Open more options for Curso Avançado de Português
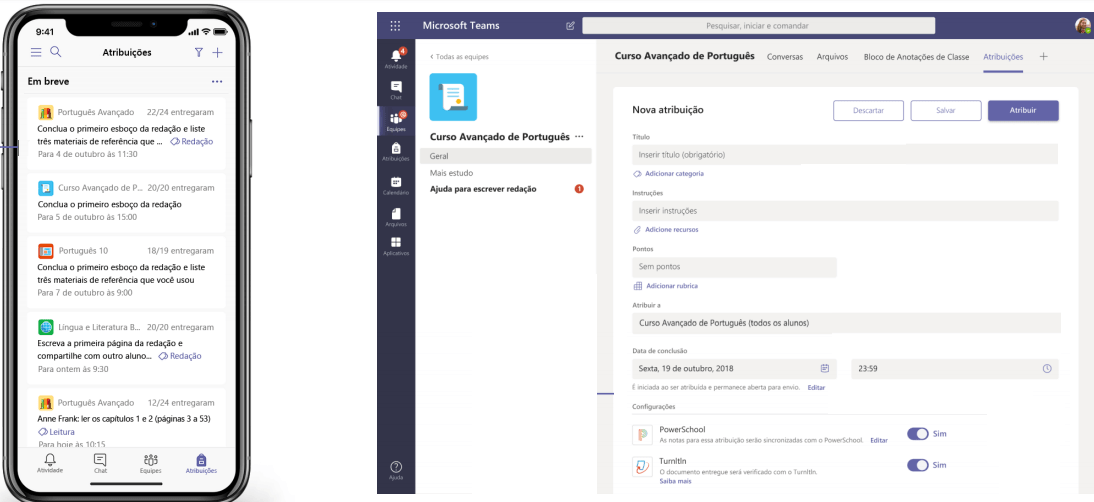The image size is (1094, 502). (579, 137)
